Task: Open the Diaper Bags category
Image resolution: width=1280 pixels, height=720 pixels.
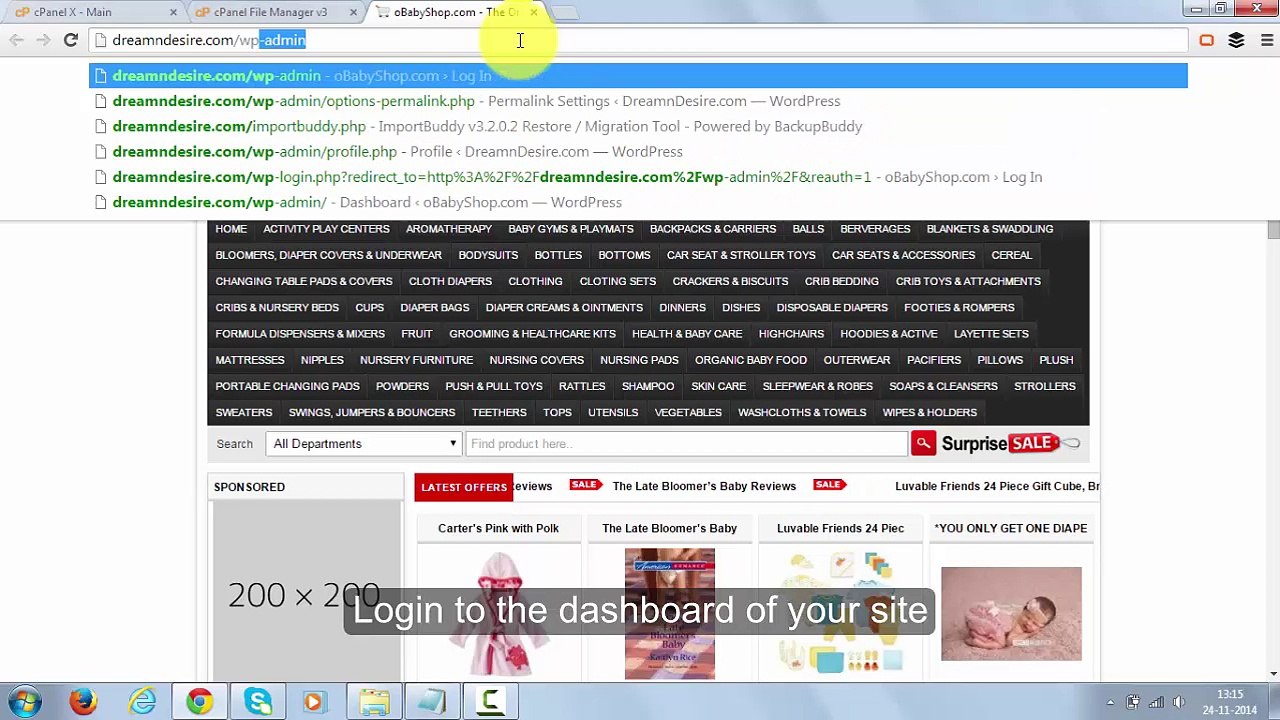Action: pos(434,307)
